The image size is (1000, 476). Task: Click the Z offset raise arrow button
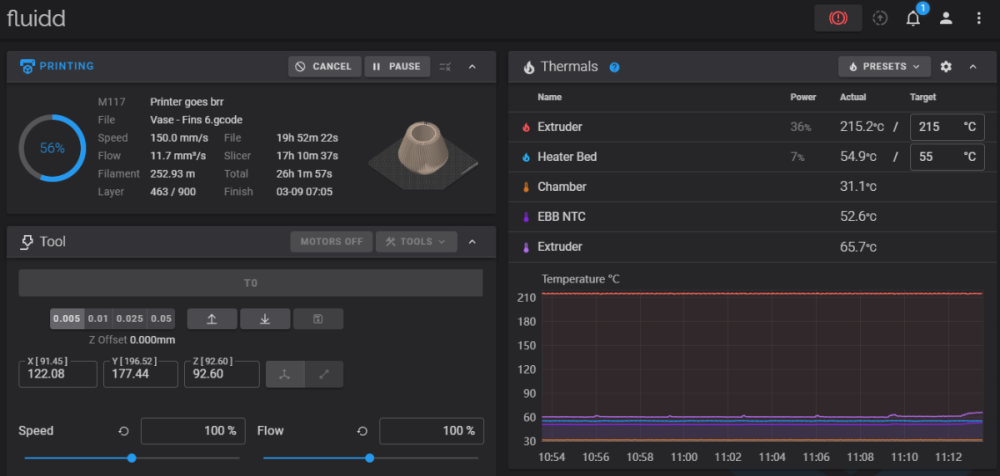pos(212,319)
